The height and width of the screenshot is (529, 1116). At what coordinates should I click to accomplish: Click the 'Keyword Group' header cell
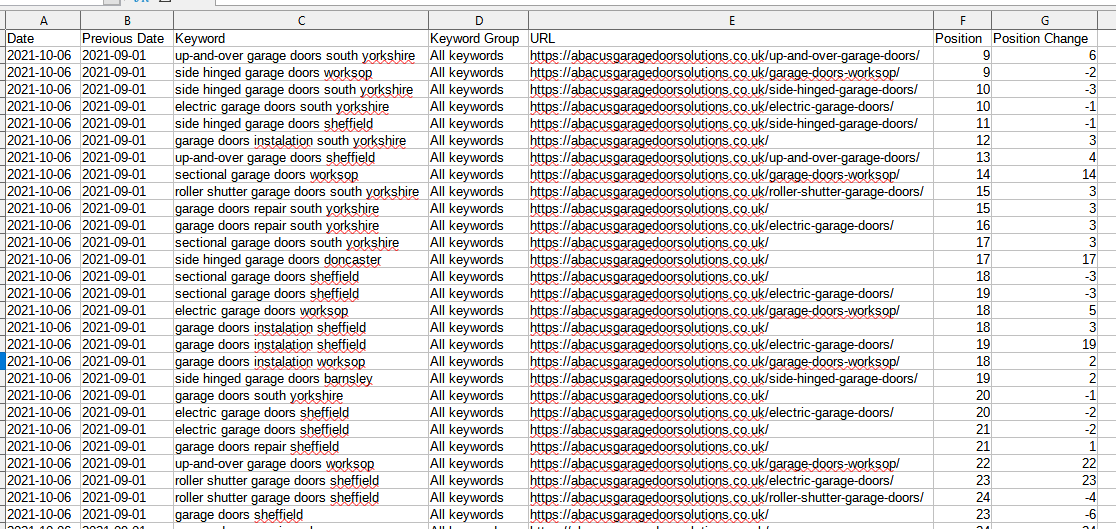coord(478,38)
